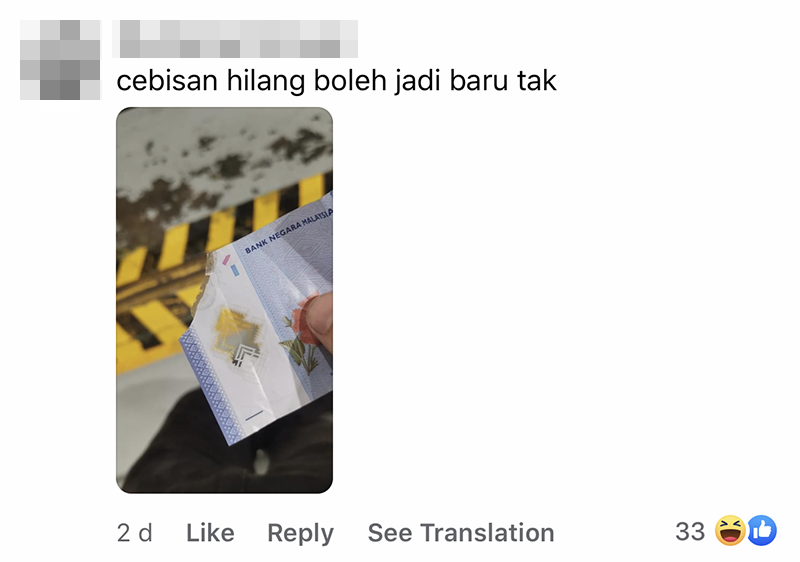Click the thumb holding the banknote in photo

(320, 319)
